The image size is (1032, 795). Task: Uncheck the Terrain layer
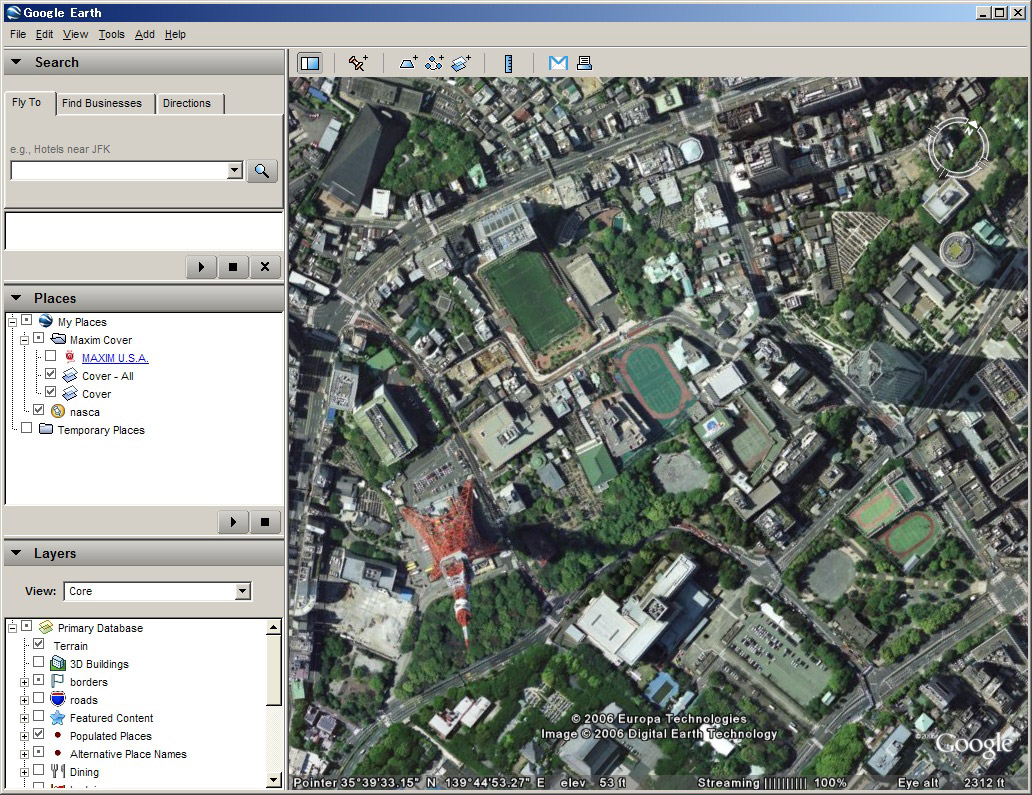pyautogui.click(x=39, y=645)
